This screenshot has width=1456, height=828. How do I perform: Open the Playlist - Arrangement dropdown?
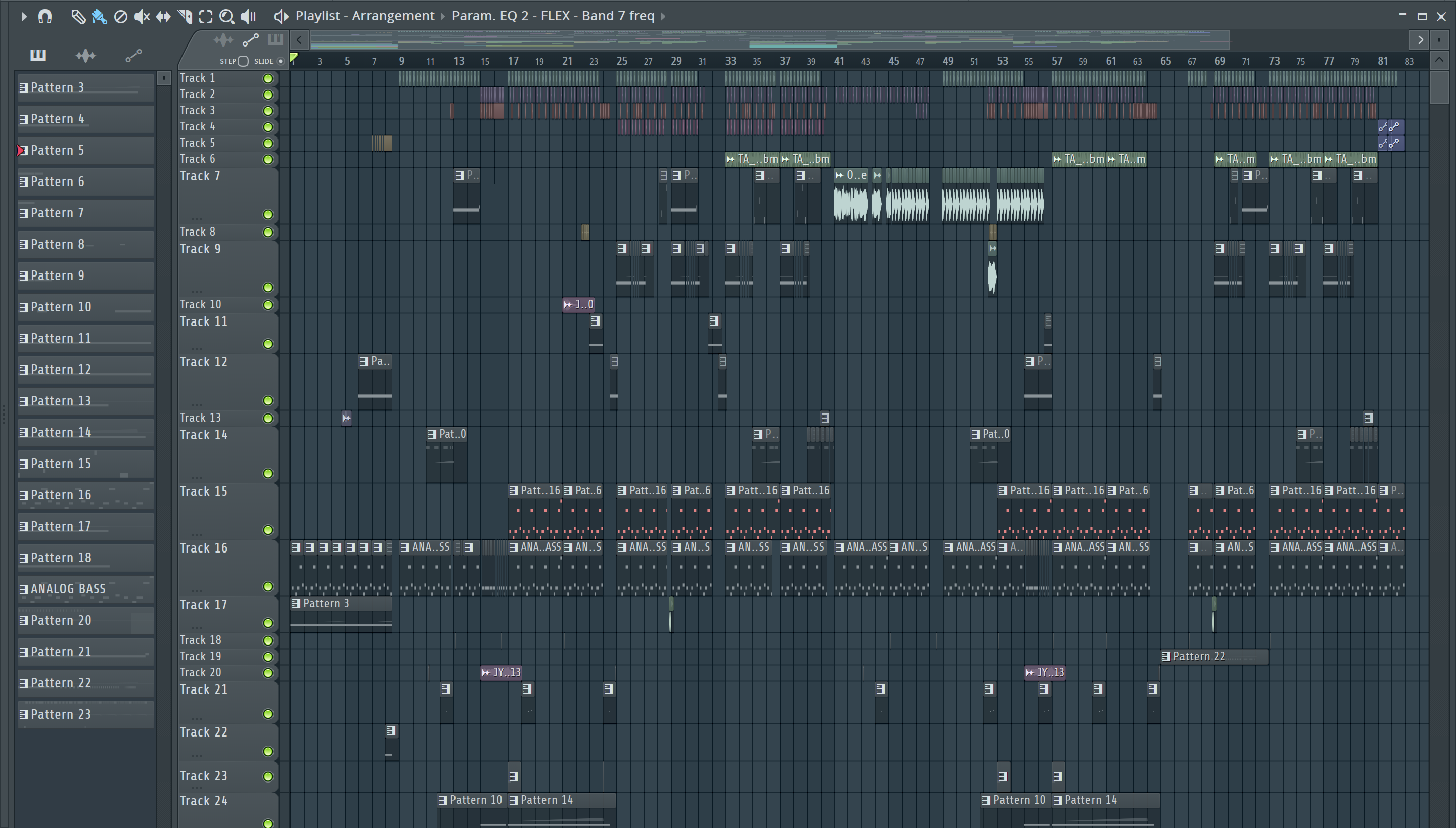[x=365, y=16]
